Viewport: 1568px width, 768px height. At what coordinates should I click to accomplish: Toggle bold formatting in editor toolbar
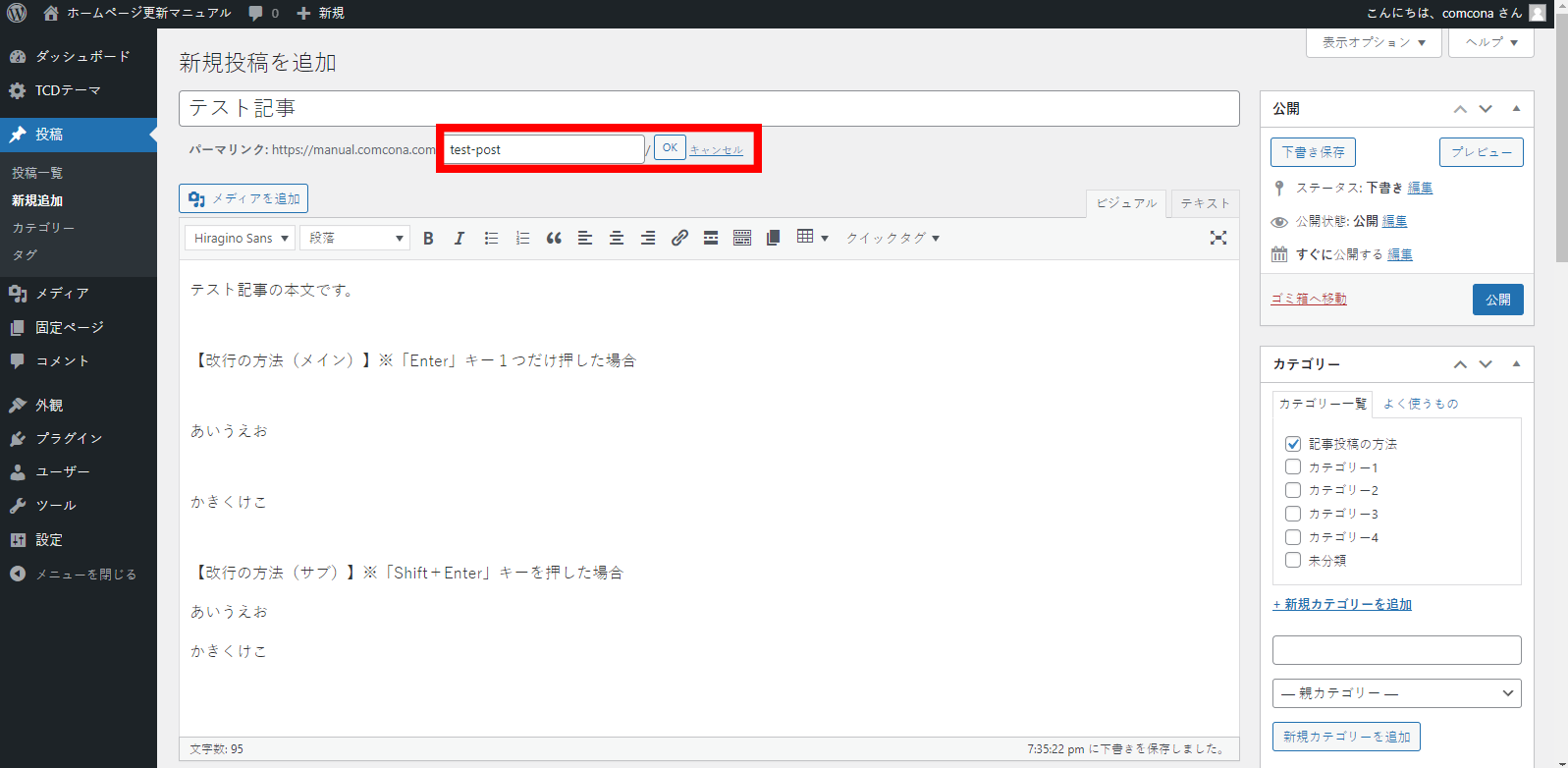coord(428,239)
